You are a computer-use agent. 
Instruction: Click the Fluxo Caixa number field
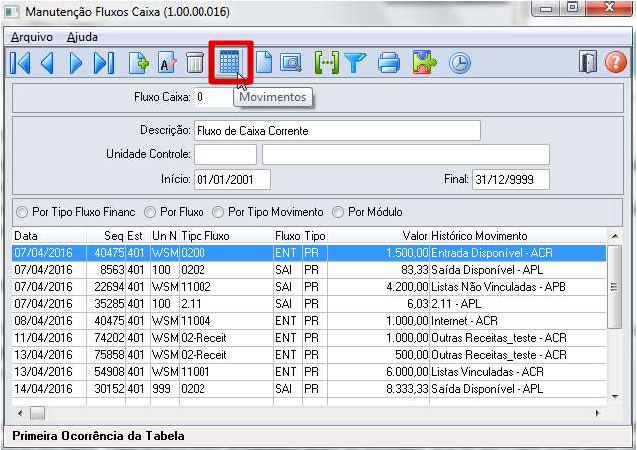[214, 97]
